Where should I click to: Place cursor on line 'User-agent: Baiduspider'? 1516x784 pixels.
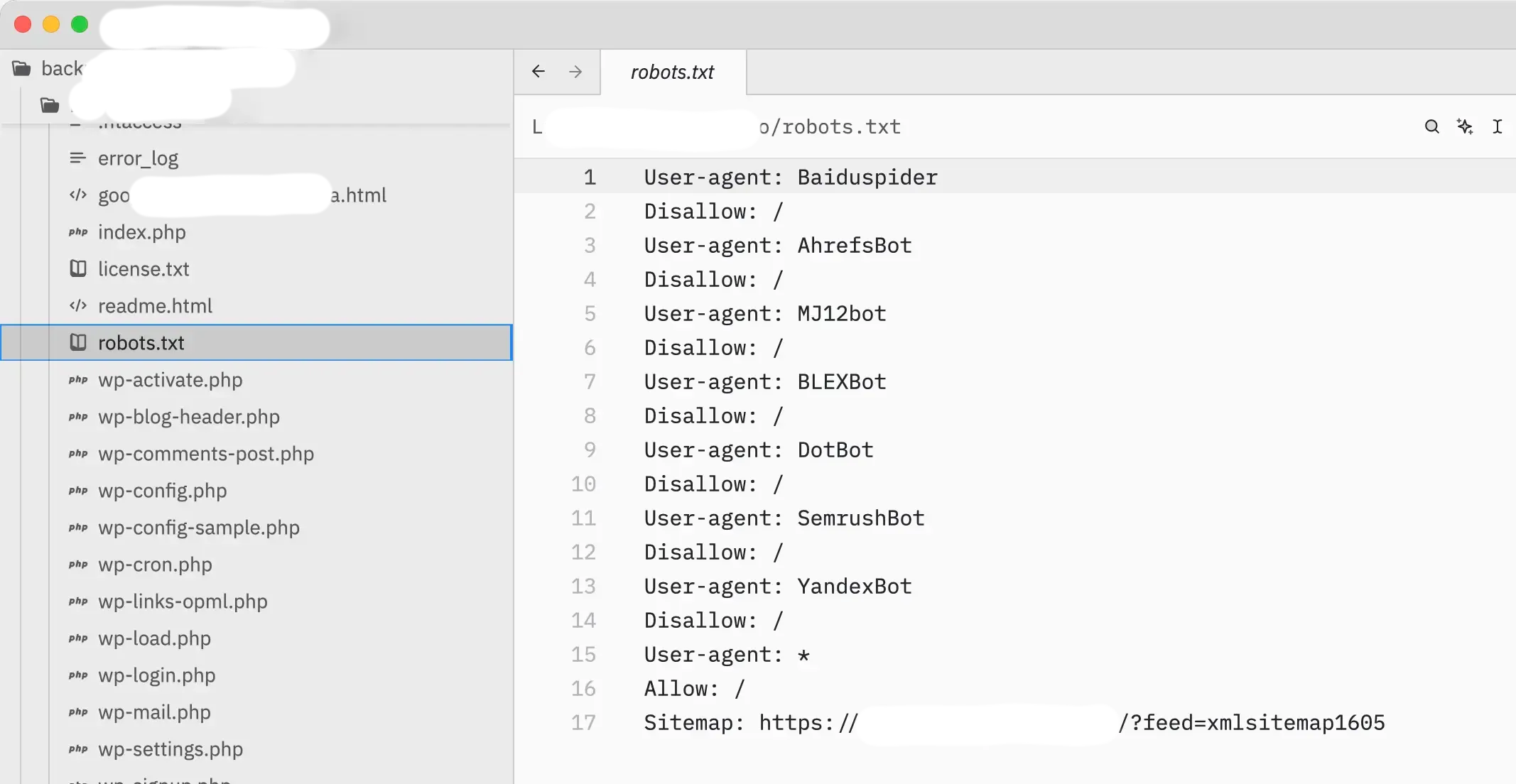tap(791, 178)
